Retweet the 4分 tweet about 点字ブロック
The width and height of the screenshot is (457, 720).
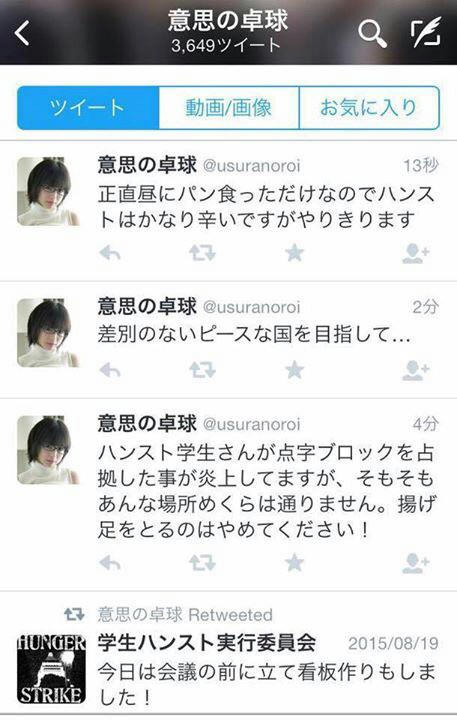[203, 562]
